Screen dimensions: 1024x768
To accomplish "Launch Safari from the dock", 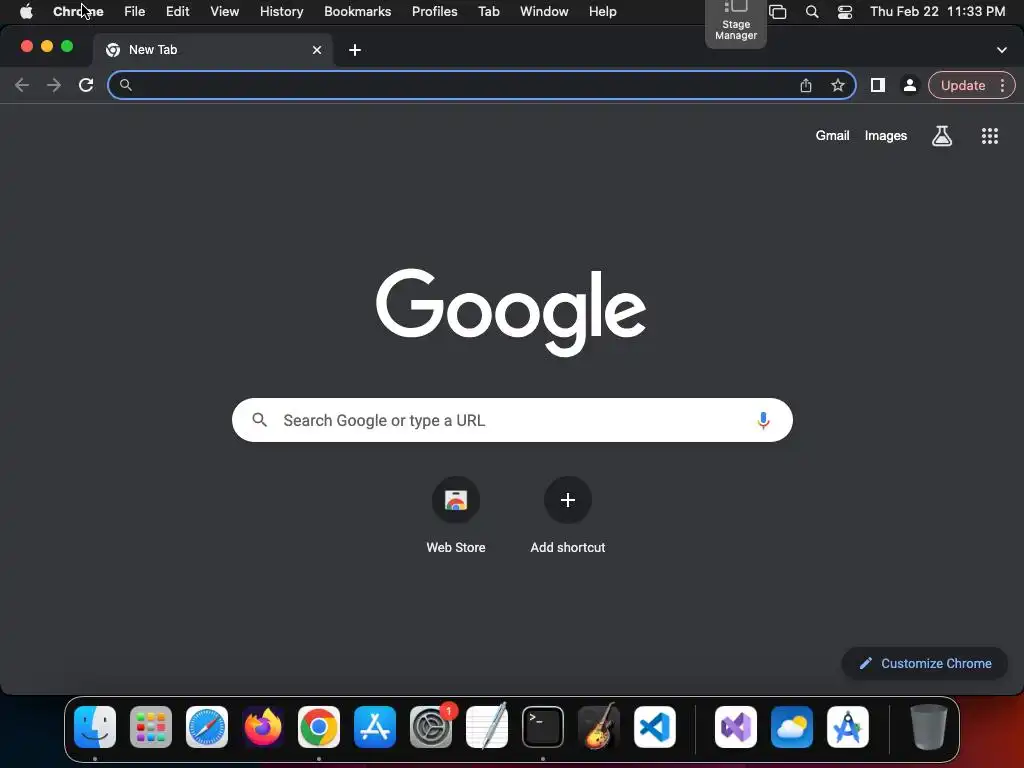I will tap(207, 726).
